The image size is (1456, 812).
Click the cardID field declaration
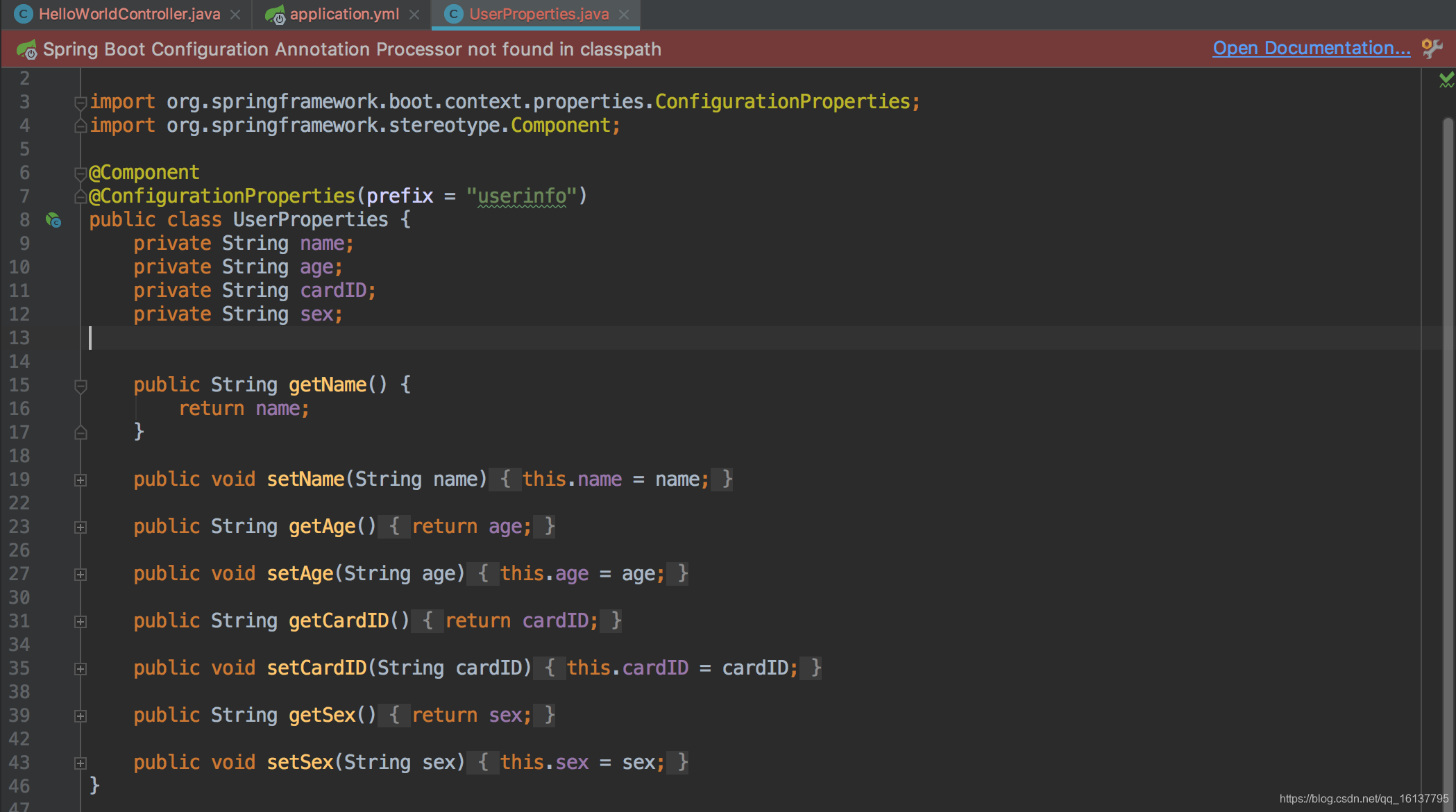click(255, 291)
